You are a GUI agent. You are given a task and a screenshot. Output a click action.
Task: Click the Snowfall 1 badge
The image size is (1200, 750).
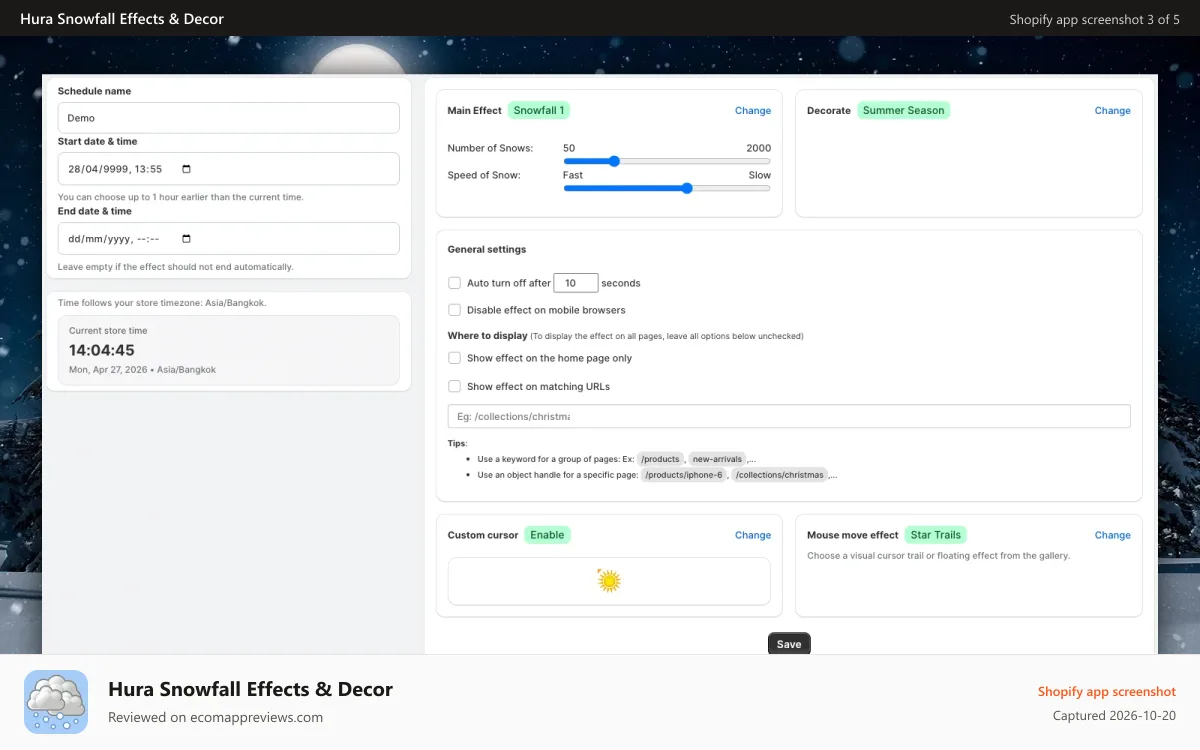539,111
